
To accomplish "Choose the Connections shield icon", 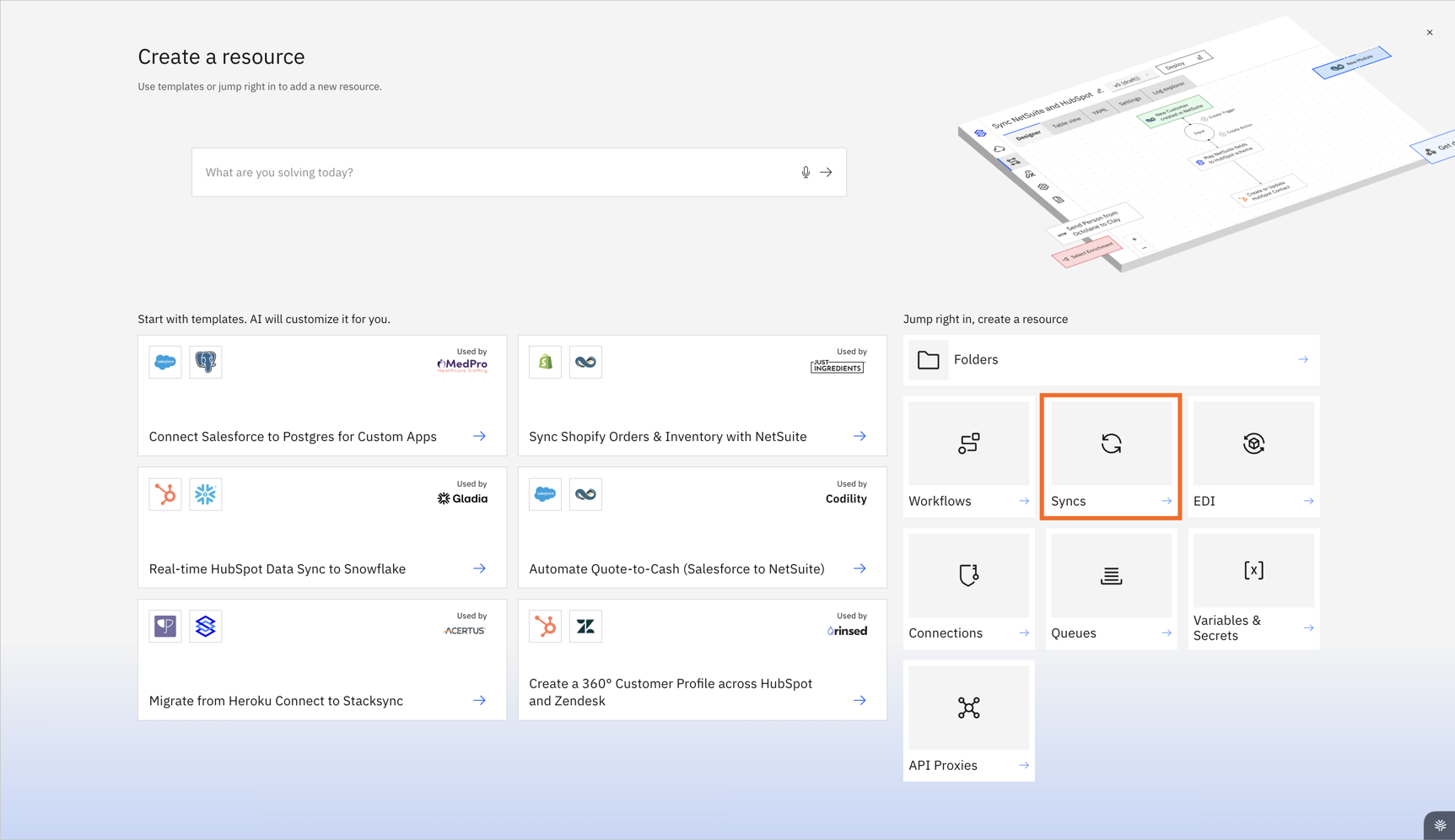I will (x=968, y=575).
